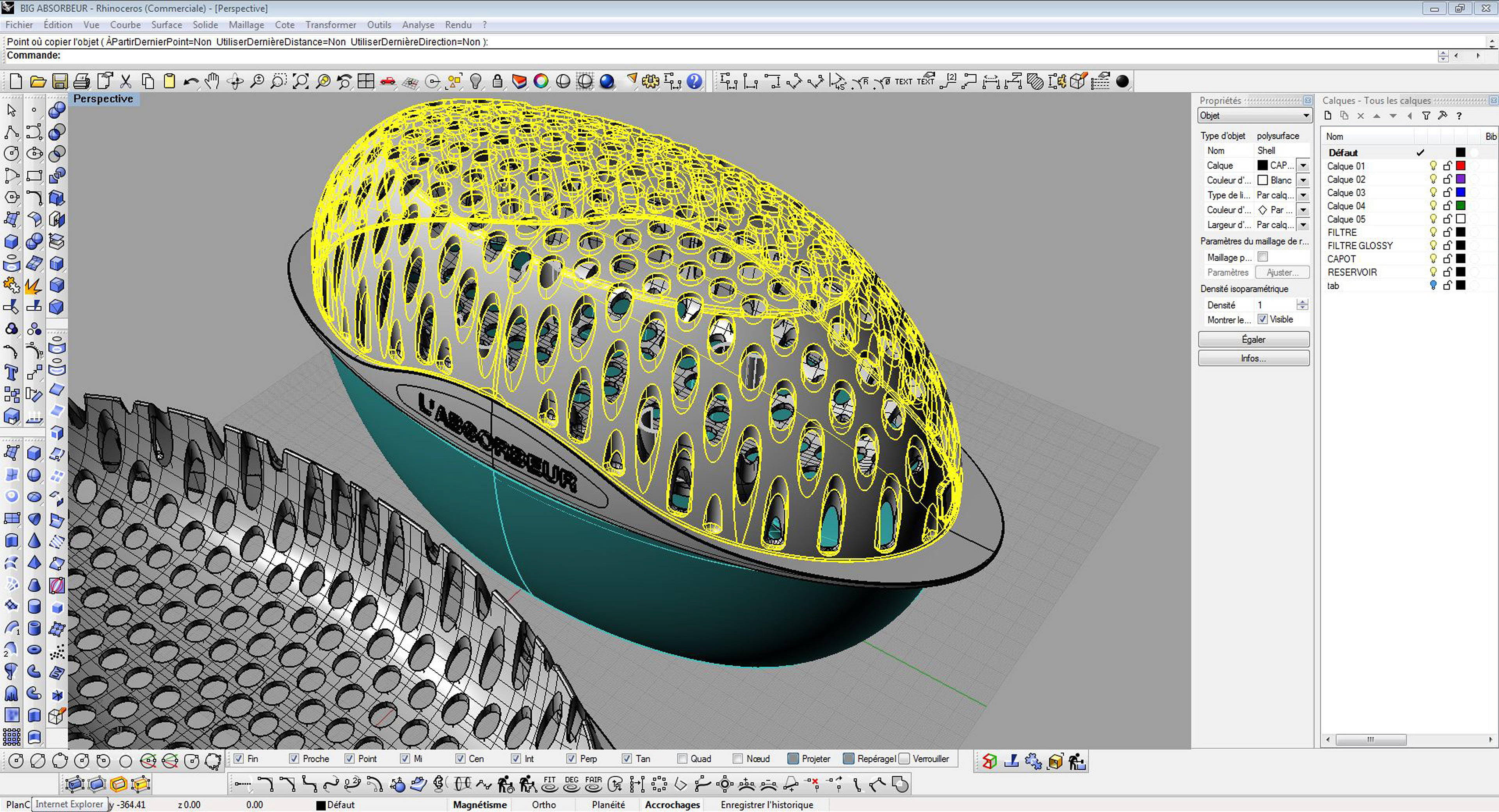1499x812 pixels.
Task: Click the lock objects padlock icon
Action: click(498, 82)
